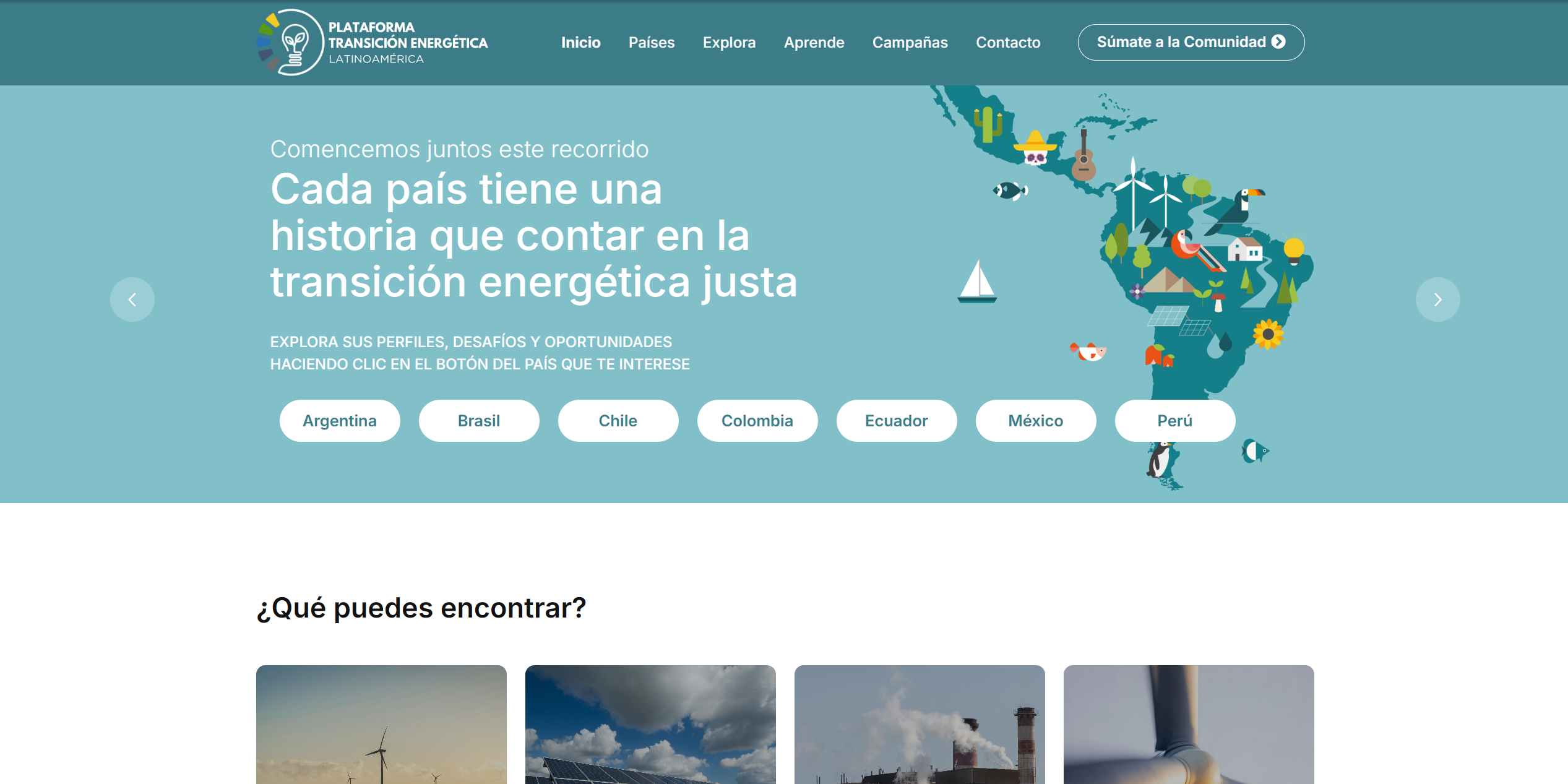Open the Contacto link
Image resolution: width=1568 pixels, height=784 pixels.
pos(1007,42)
